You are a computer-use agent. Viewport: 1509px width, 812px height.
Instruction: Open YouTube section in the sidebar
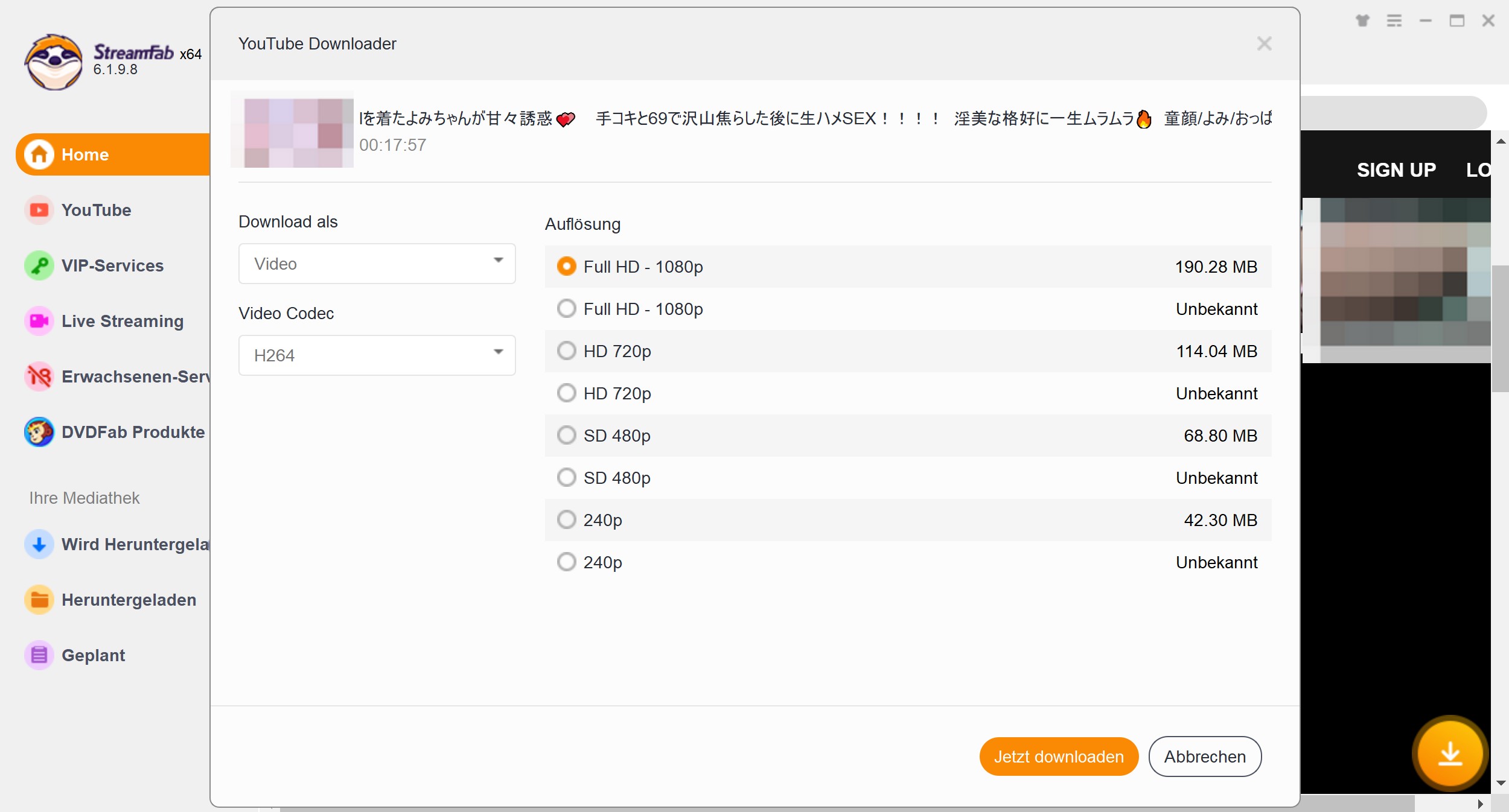click(x=113, y=210)
